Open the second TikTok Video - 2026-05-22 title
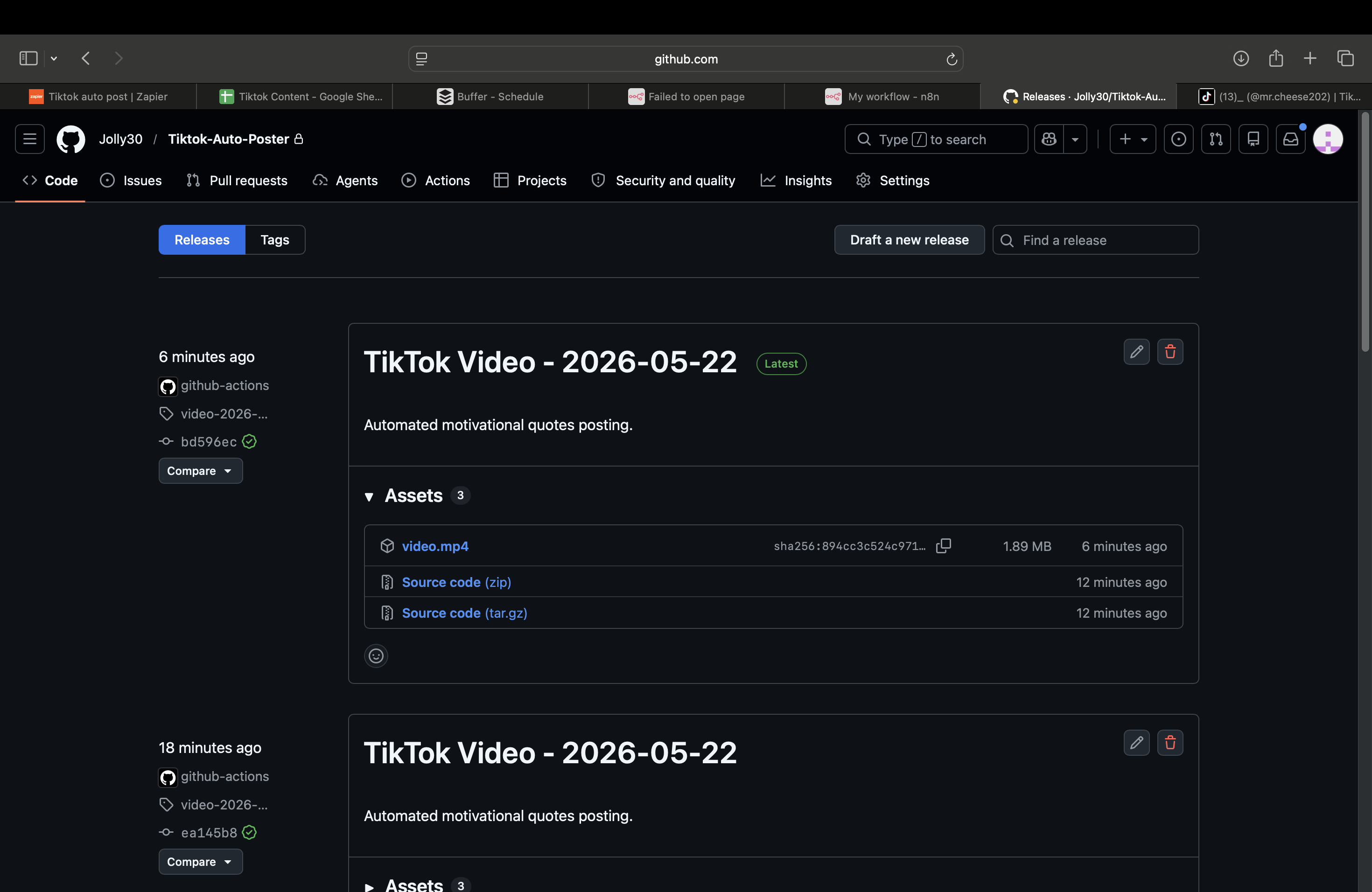 (x=550, y=753)
